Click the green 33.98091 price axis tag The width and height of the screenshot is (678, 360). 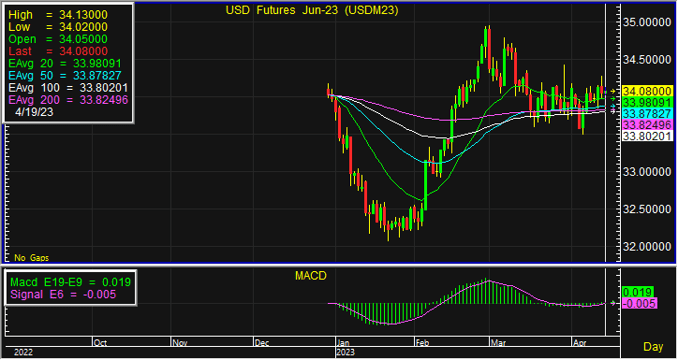coord(647,102)
